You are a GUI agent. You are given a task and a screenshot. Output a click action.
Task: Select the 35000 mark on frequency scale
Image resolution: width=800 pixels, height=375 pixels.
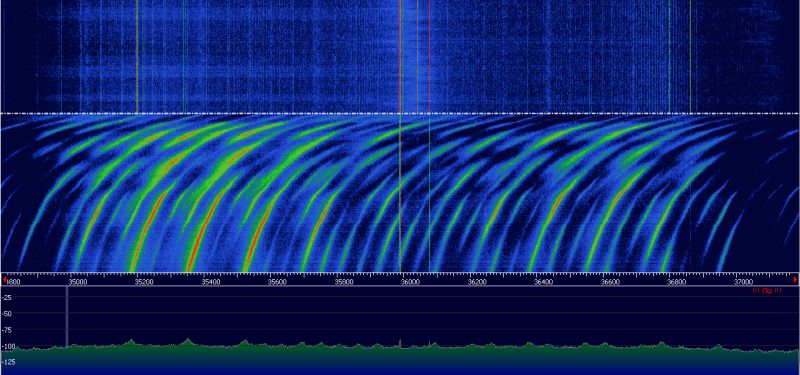[x=77, y=282]
